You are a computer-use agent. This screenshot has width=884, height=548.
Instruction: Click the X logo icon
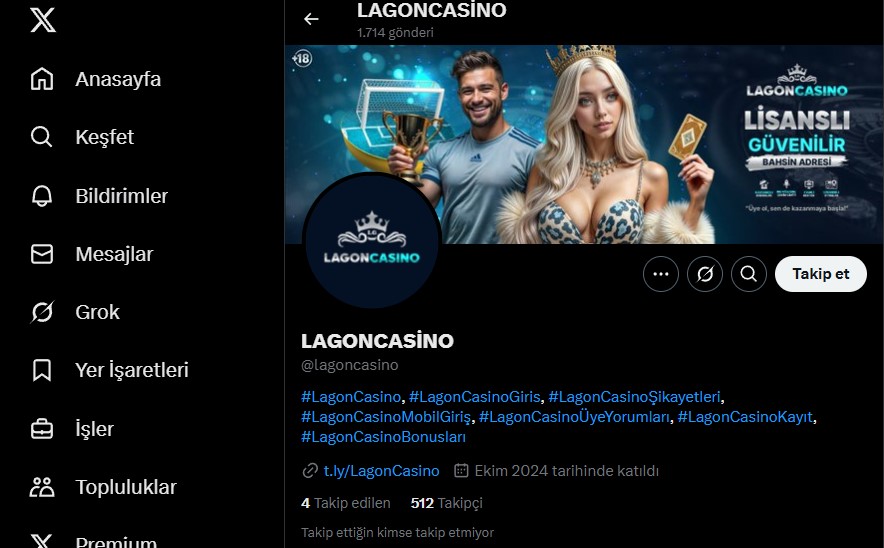coord(43,20)
